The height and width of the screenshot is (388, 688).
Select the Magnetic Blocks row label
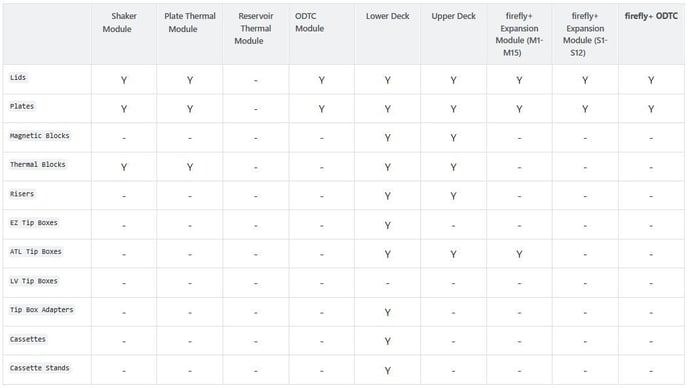[39, 136]
